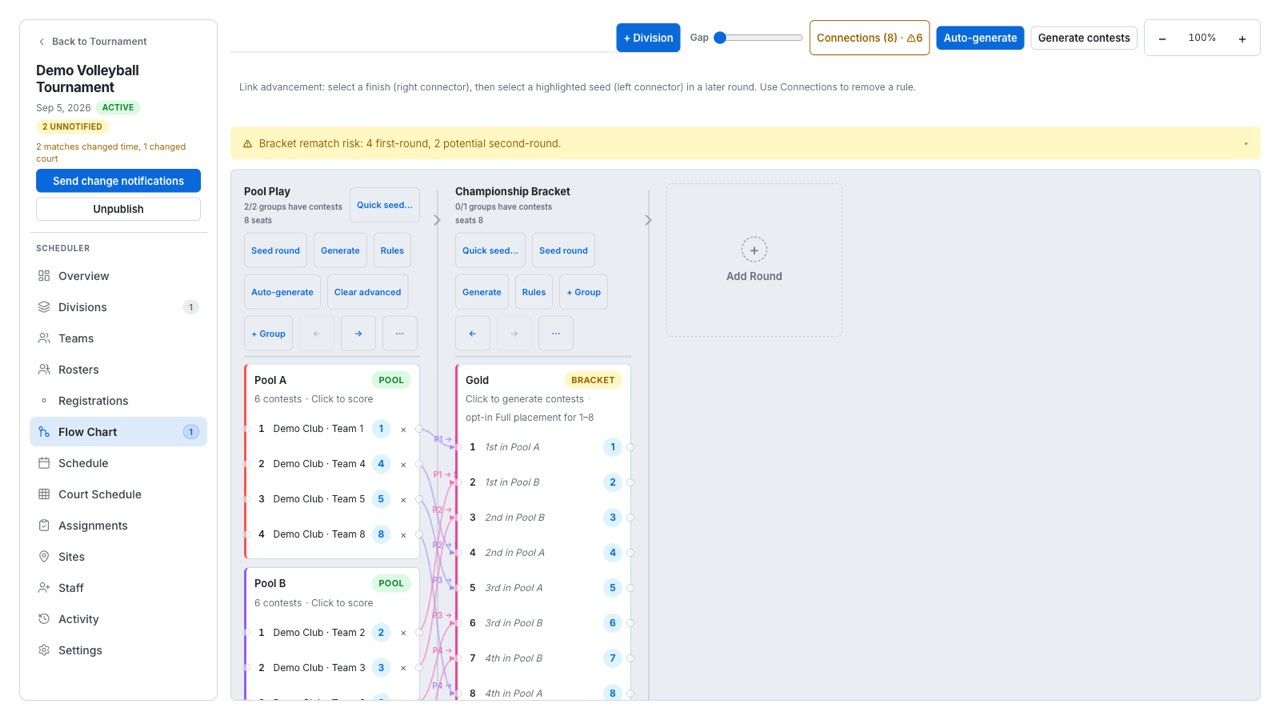Viewport: 1280px width, 720px height.
Task: Remove Demo Club Team 8 from Pool A
Action: pos(403,535)
